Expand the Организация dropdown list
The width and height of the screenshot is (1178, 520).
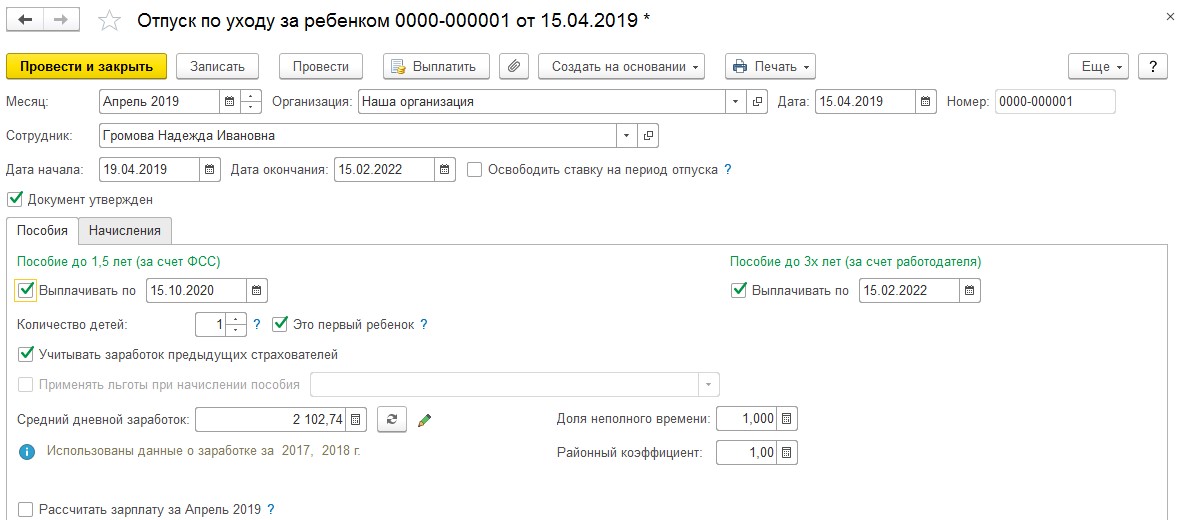click(736, 102)
